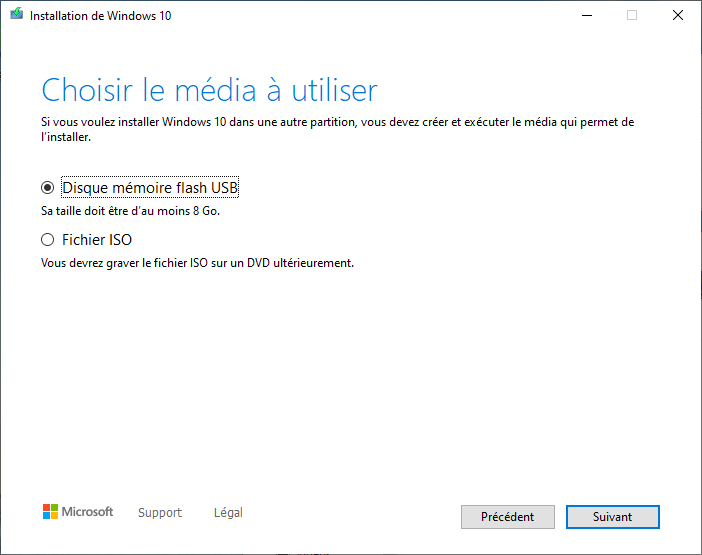Close the Windows 10 installation window

679,15
